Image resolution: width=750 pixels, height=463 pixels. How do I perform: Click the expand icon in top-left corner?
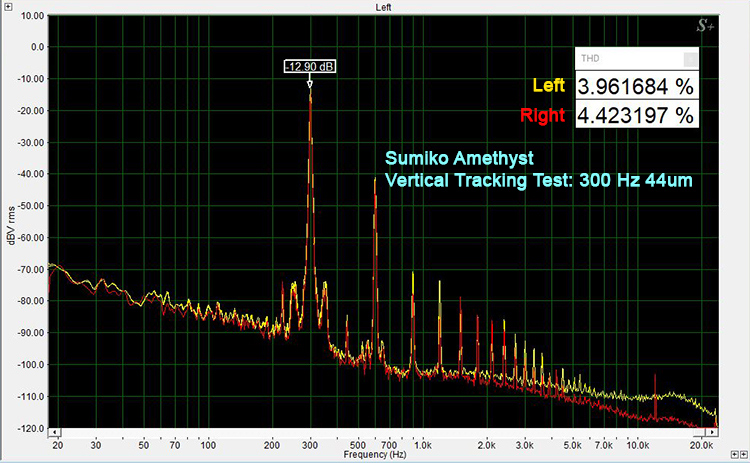(x=7, y=6)
